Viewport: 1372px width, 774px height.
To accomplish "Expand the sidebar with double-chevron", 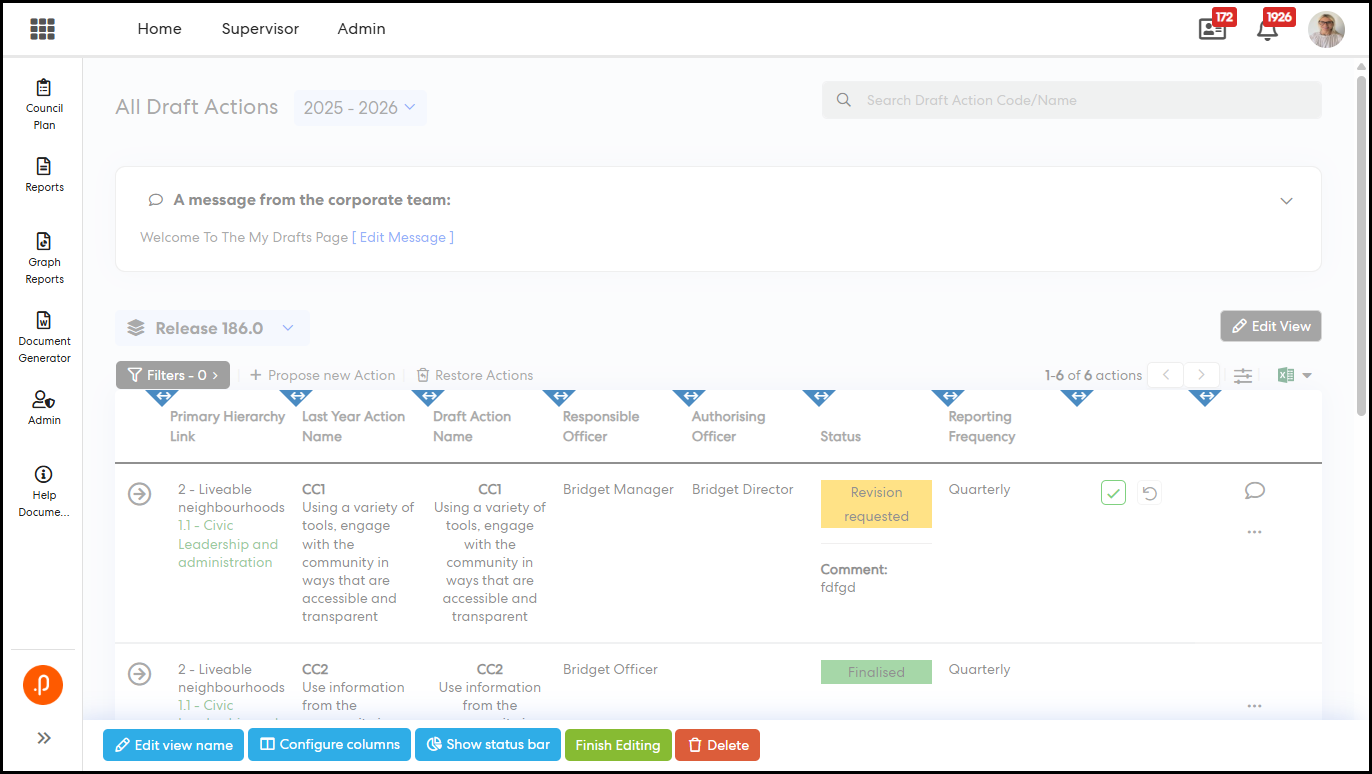I will 44,738.
